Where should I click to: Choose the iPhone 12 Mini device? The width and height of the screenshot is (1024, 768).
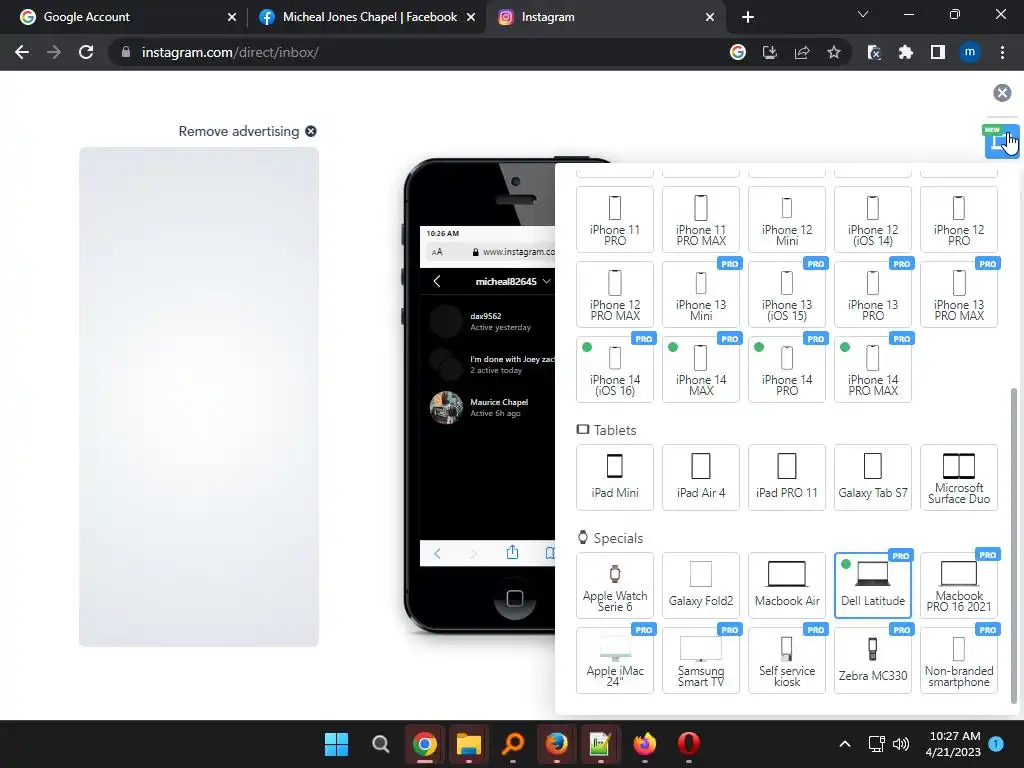[787, 219]
